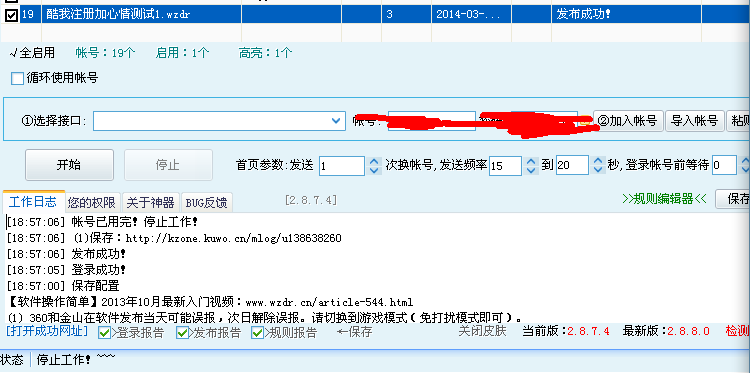
Task: Click the ②加入帐号 button
Action: coord(628,121)
